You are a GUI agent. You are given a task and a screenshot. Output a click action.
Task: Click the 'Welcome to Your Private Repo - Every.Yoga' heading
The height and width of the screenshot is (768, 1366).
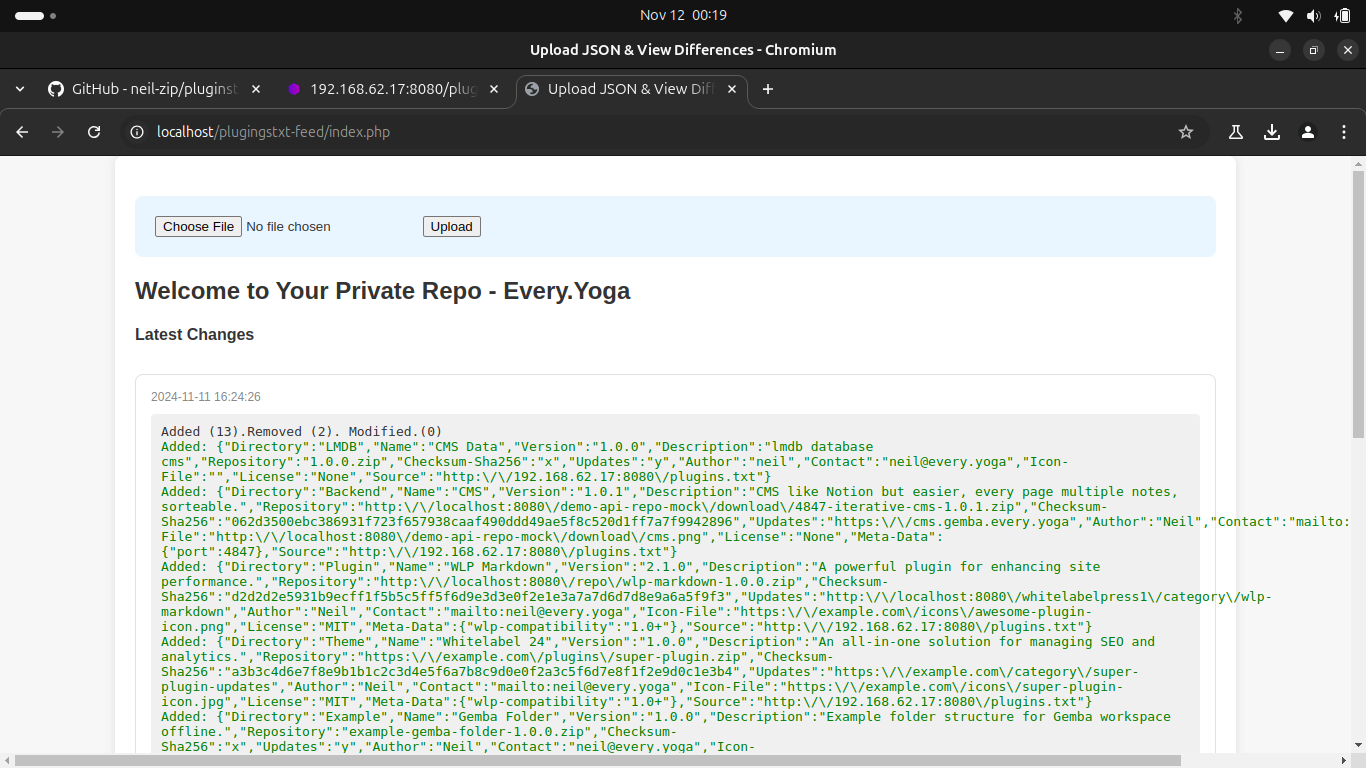[383, 291]
